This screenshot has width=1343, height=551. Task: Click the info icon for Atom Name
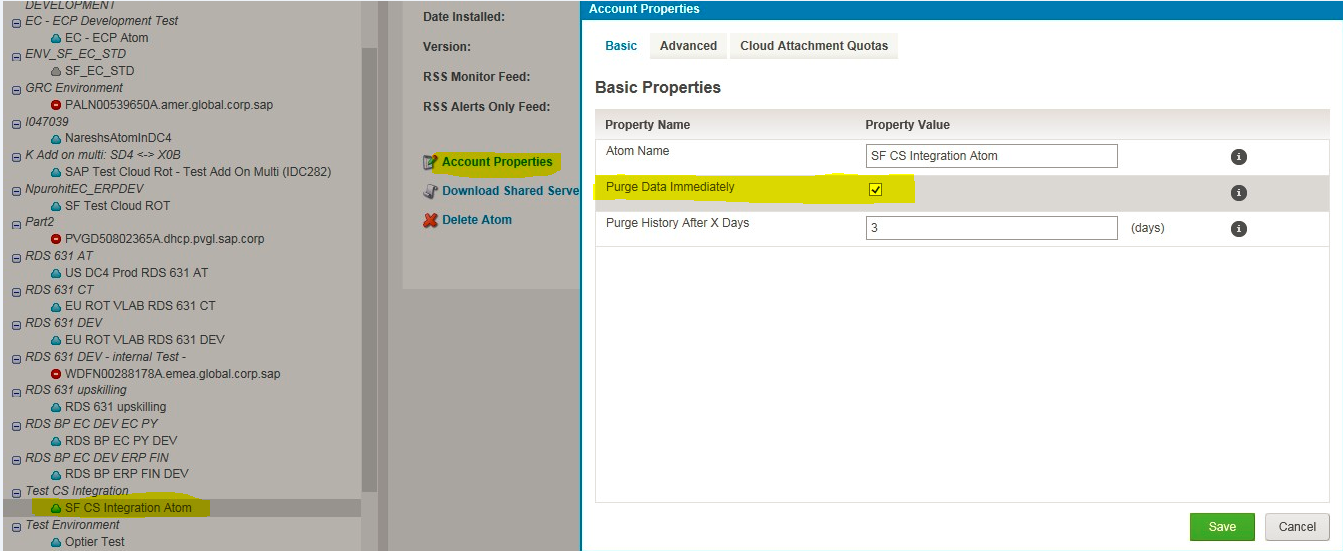pyautogui.click(x=1238, y=157)
